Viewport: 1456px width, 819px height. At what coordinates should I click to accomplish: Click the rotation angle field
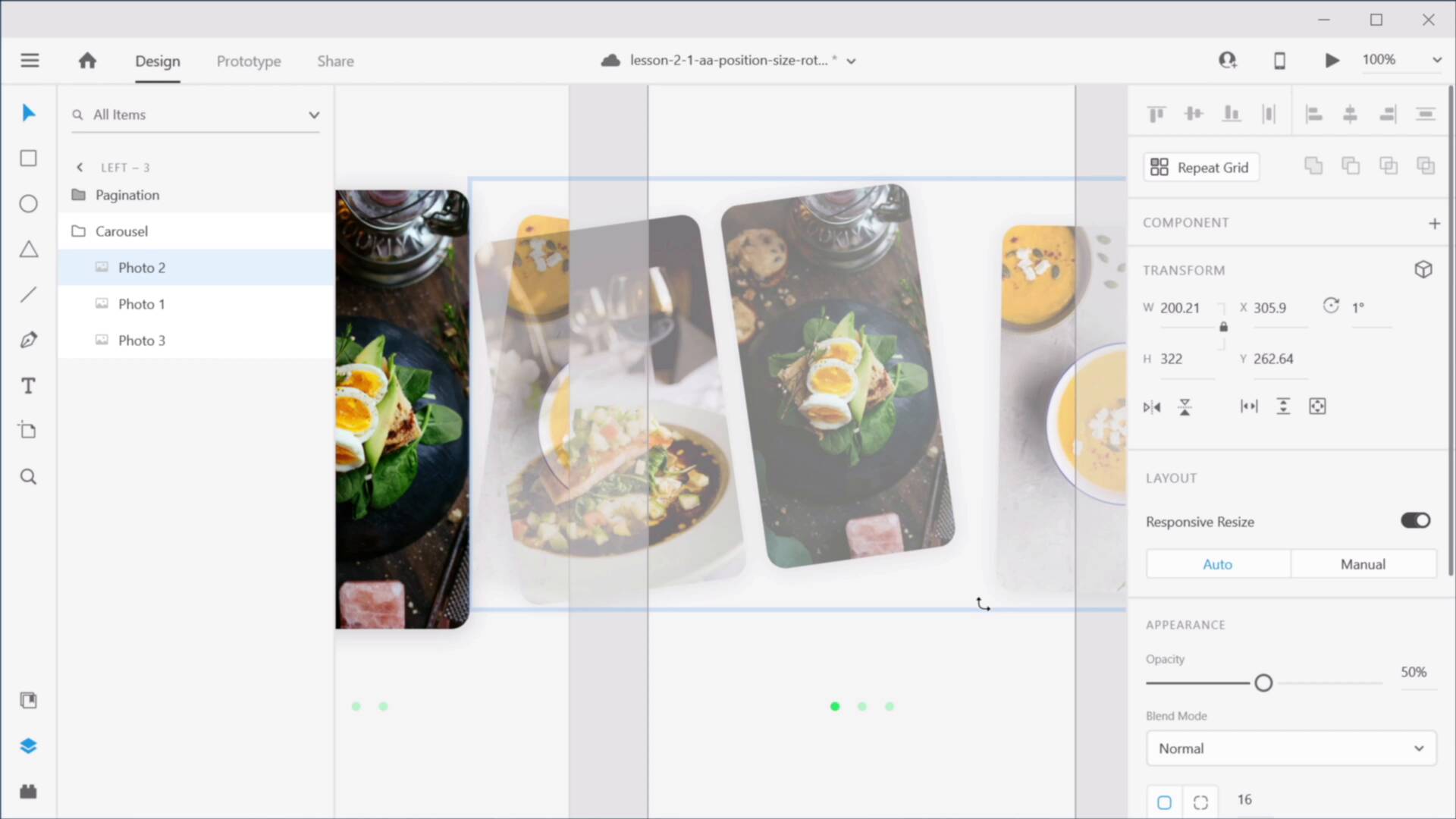point(1371,308)
